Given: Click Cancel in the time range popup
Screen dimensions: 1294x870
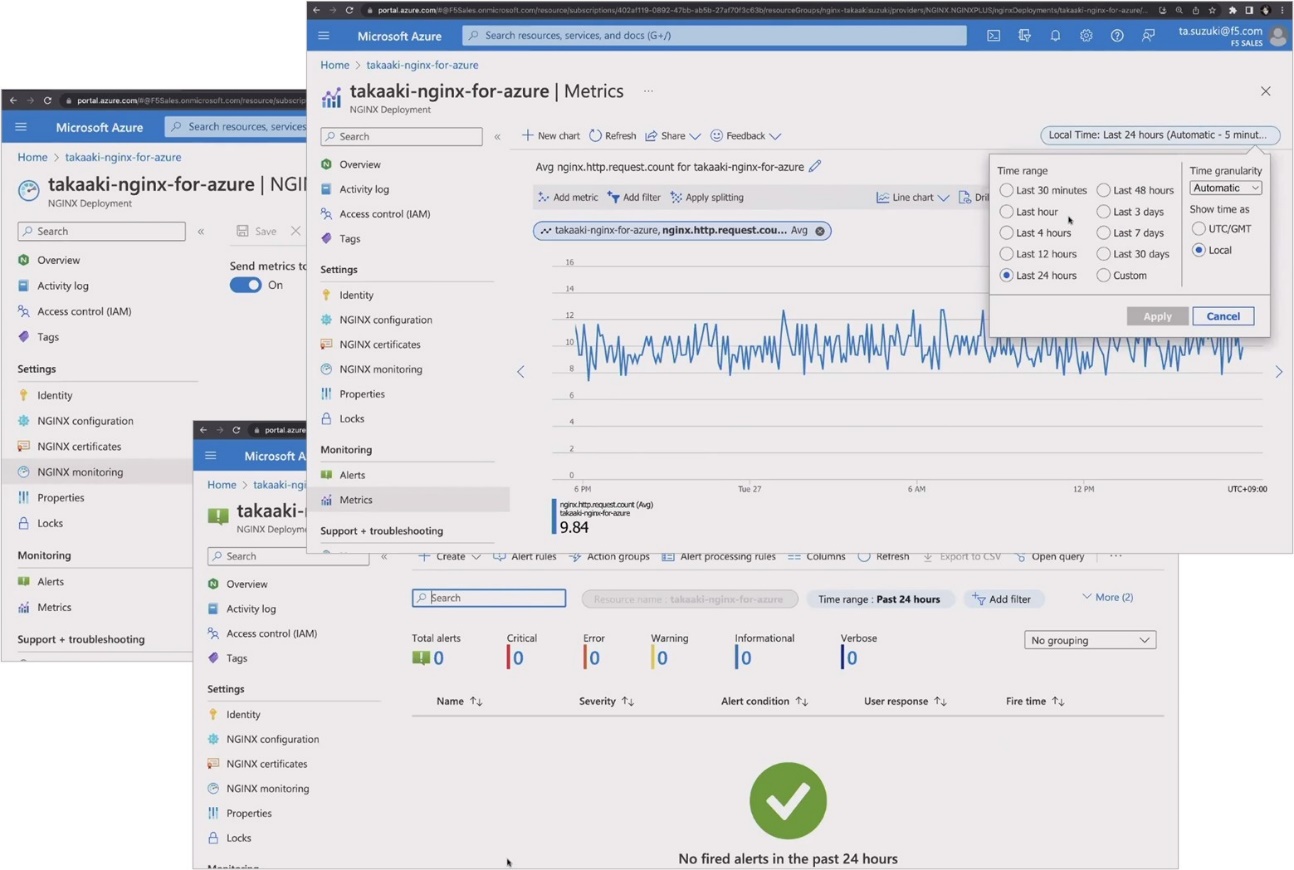Looking at the screenshot, I should (1223, 316).
